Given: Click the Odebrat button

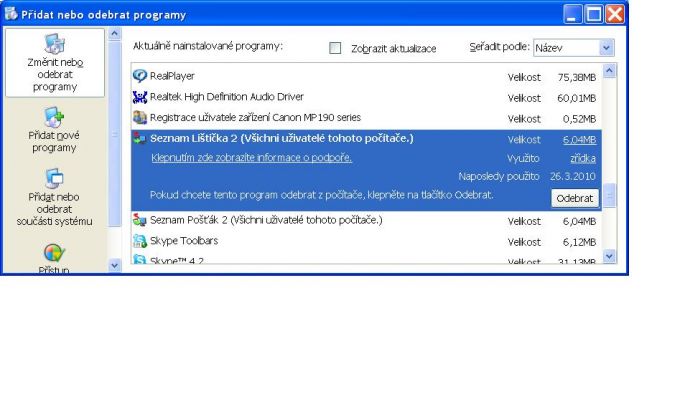Looking at the screenshot, I should coord(574,198).
